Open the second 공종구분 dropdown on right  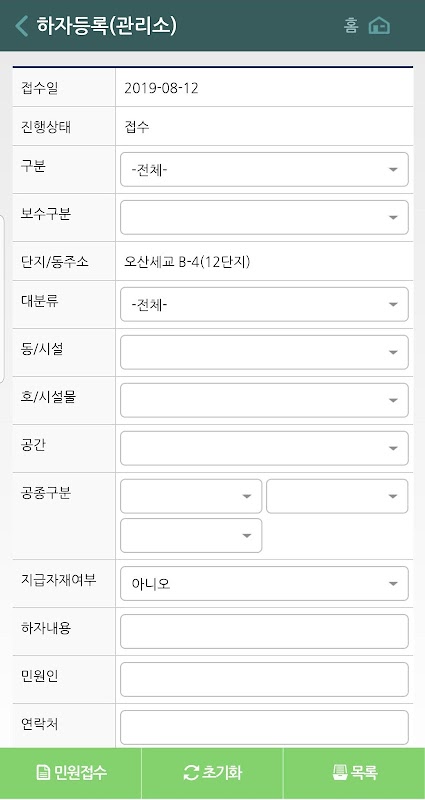(337, 496)
